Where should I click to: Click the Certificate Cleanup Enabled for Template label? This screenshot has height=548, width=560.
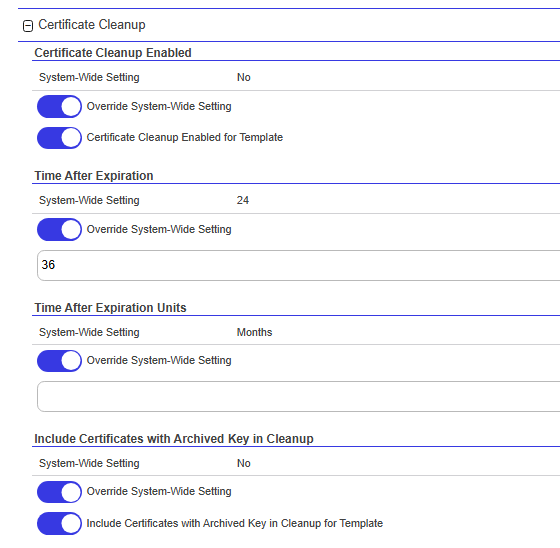coord(185,138)
